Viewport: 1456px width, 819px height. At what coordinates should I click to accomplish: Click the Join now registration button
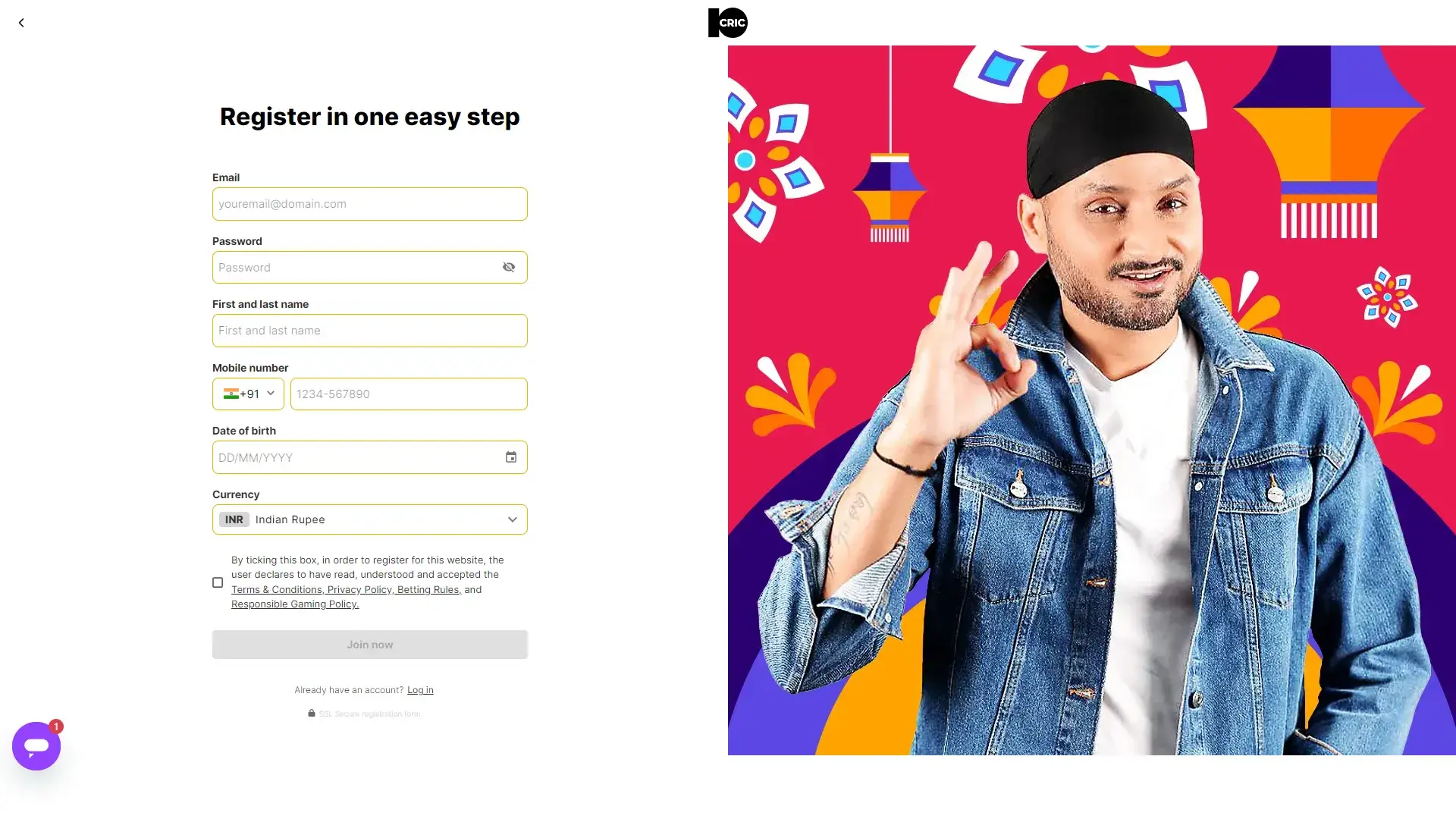370,644
